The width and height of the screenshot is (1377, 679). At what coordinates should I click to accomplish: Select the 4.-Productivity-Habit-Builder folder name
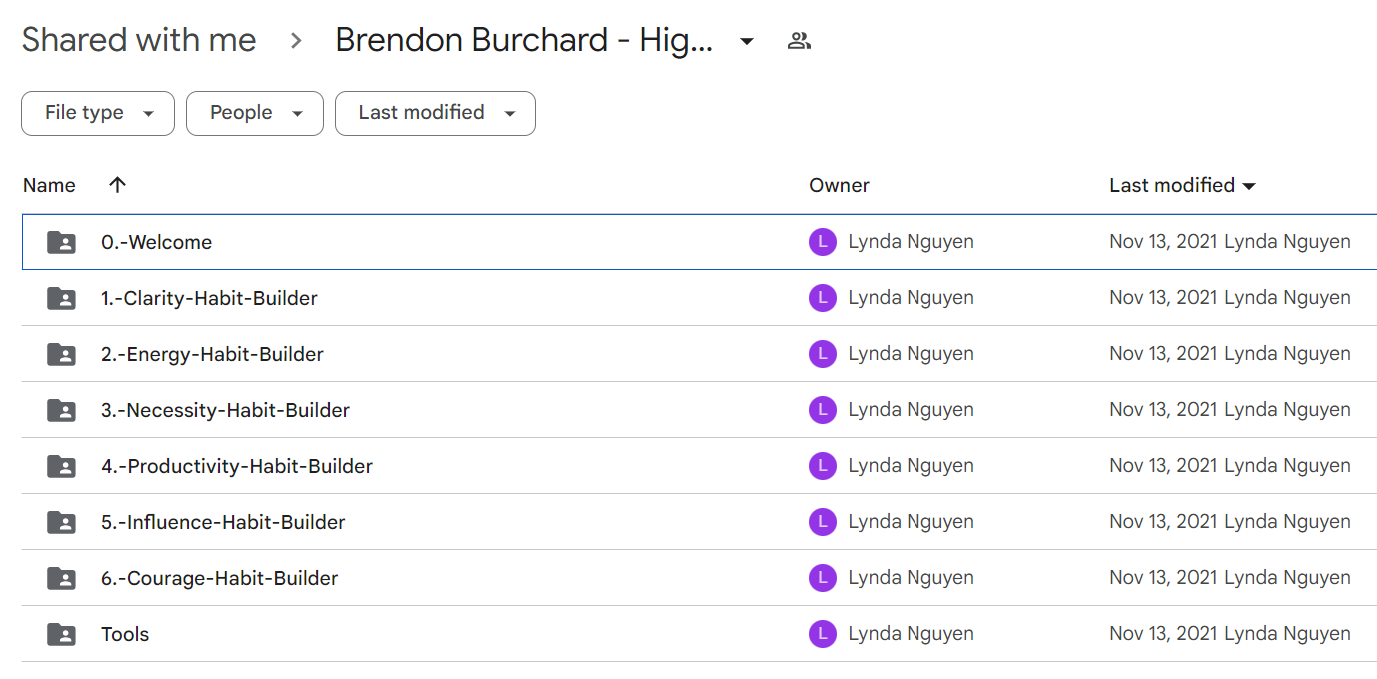pos(237,466)
